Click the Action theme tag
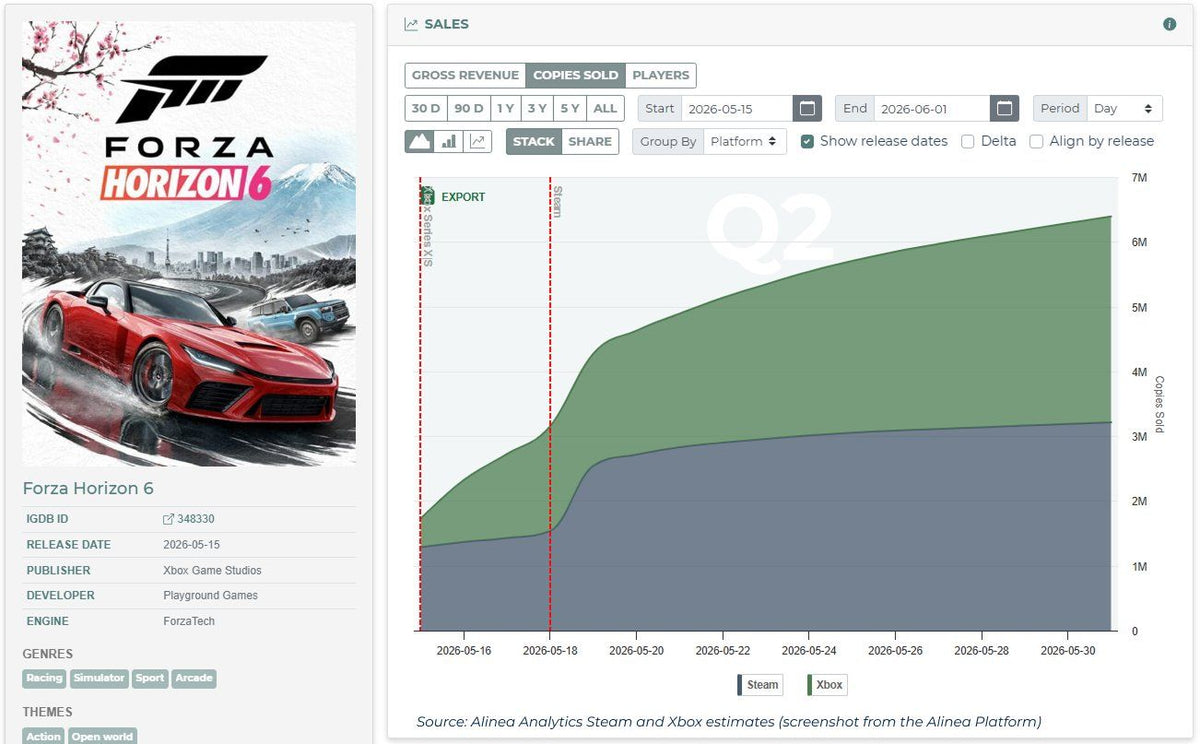 pyautogui.click(x=44, y=736)
